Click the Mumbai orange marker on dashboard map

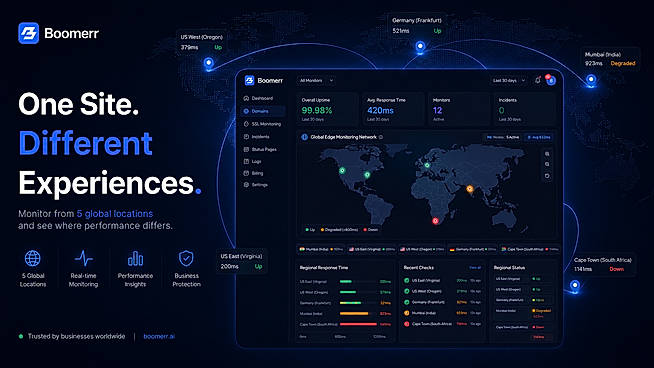[x=470, y=189]
